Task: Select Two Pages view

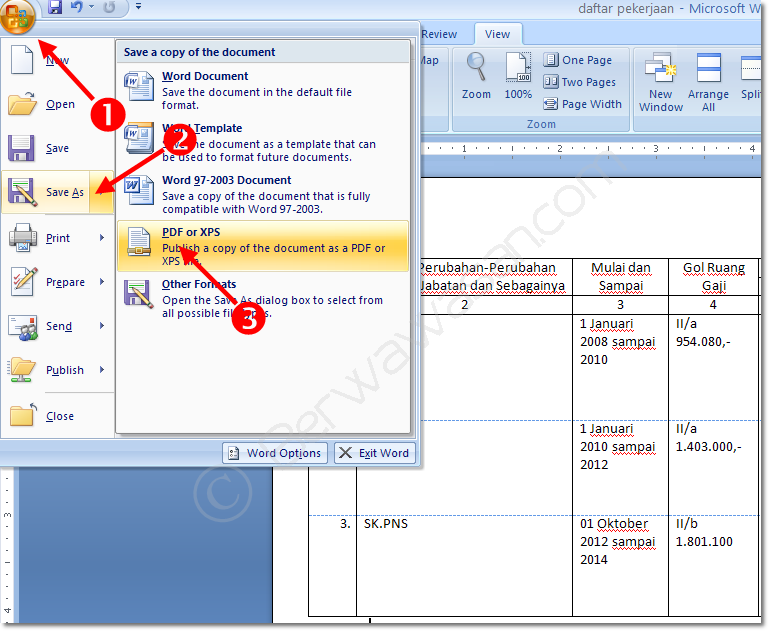Action: point(579,82)
